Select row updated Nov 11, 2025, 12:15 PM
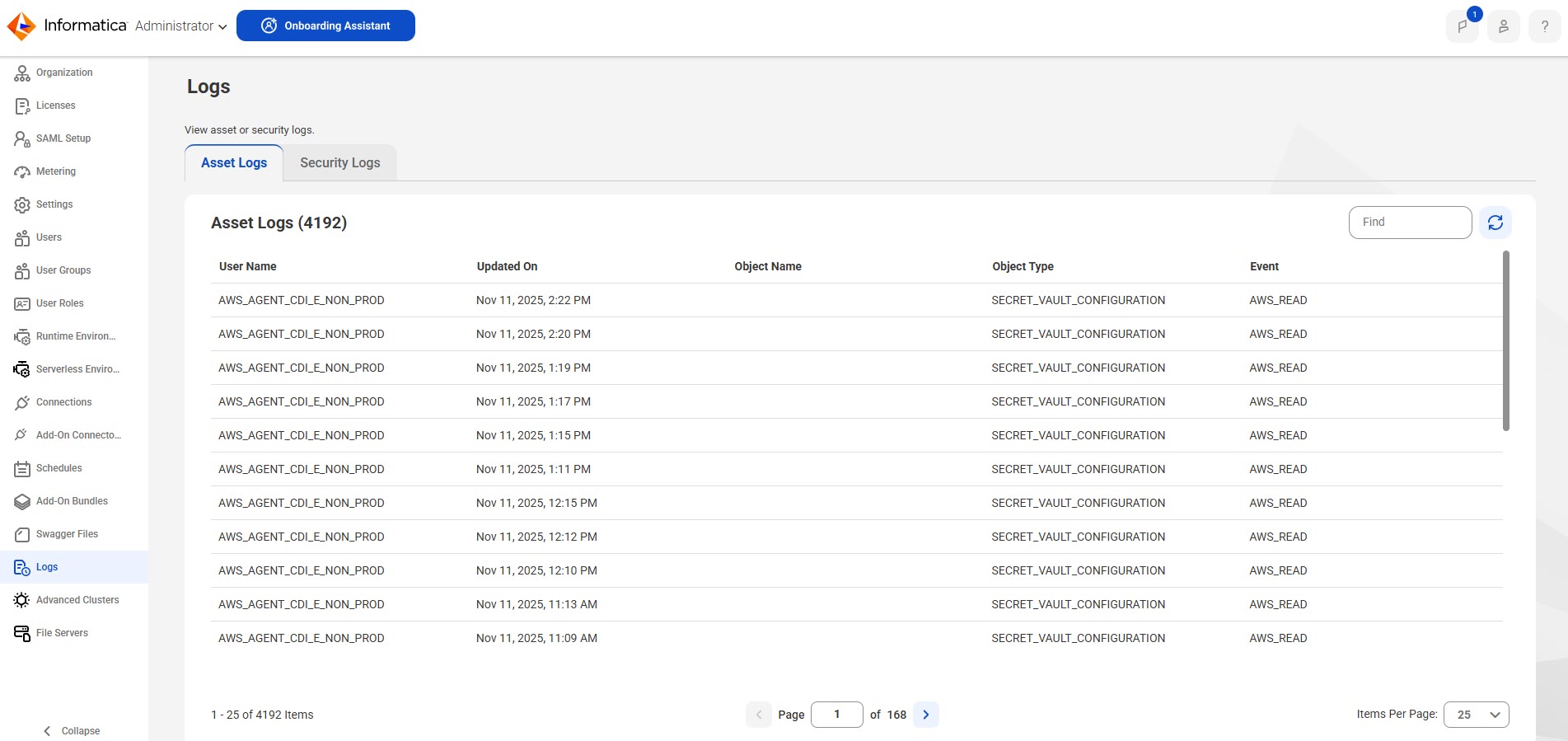The image size is (1568, 741). click(x=857, y=503)
